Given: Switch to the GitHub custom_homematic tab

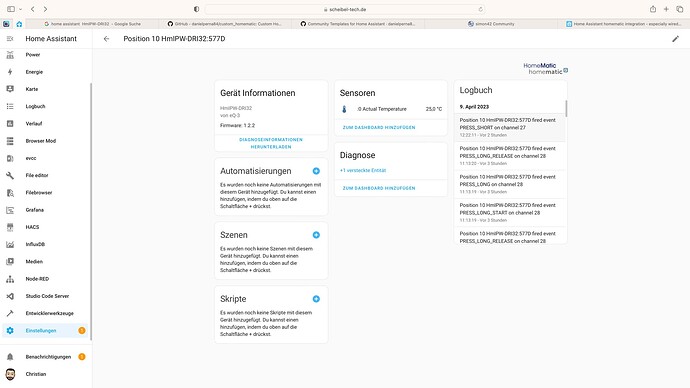Looking at the screenshot, I should click(225, 24).
